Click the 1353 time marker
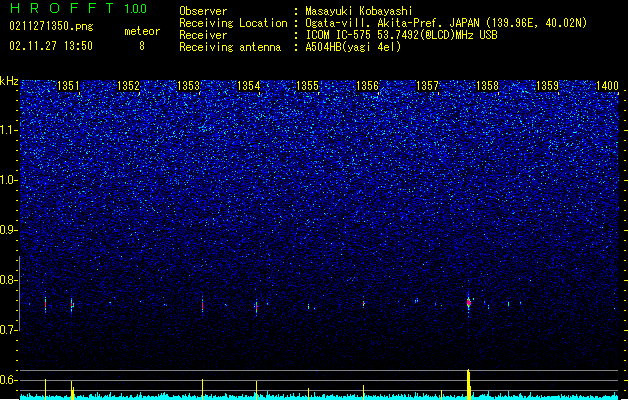Image resolution: width=629 pixels, height=400 pixels. [188, 86]
